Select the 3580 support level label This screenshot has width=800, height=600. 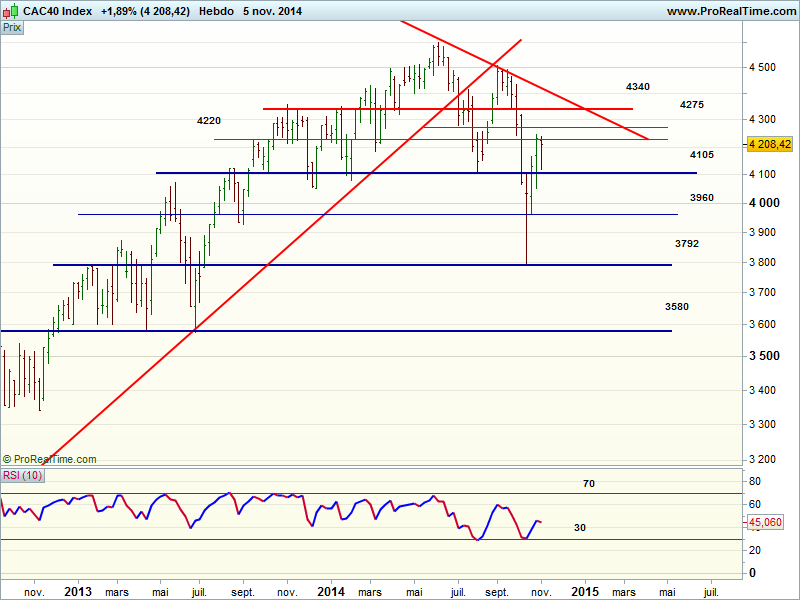click(677, 306)
